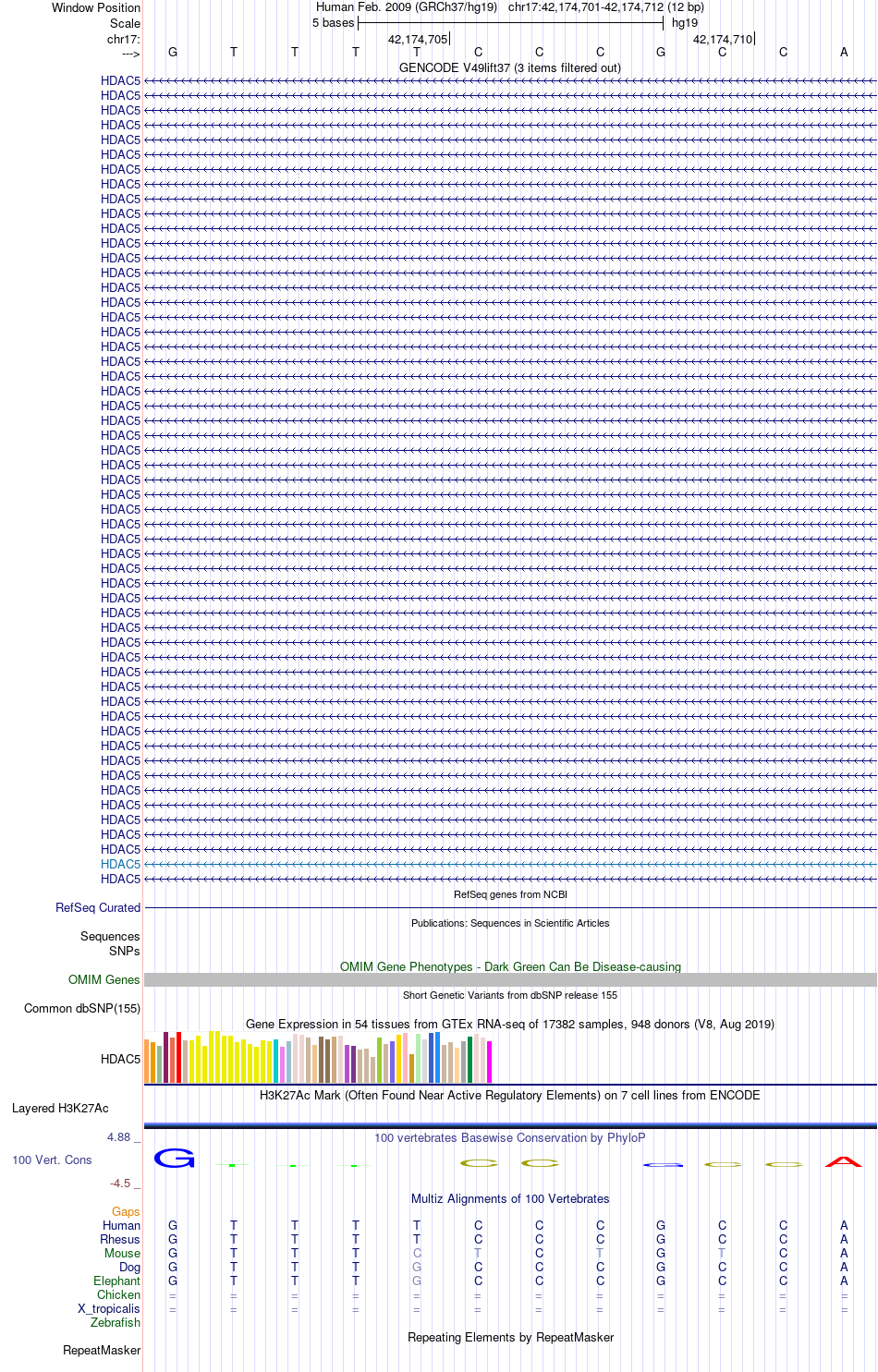Click the Window Position track label

point(96,7)
